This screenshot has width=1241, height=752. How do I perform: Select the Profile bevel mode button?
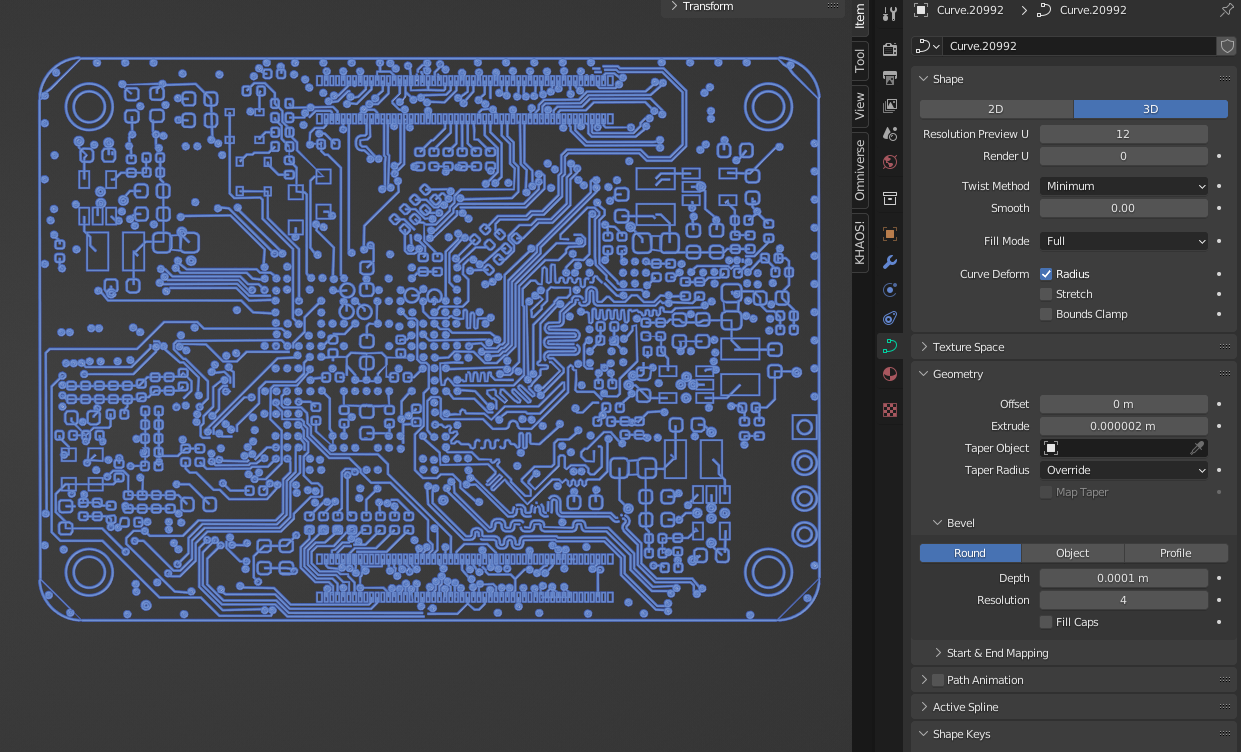point(1175,553)
